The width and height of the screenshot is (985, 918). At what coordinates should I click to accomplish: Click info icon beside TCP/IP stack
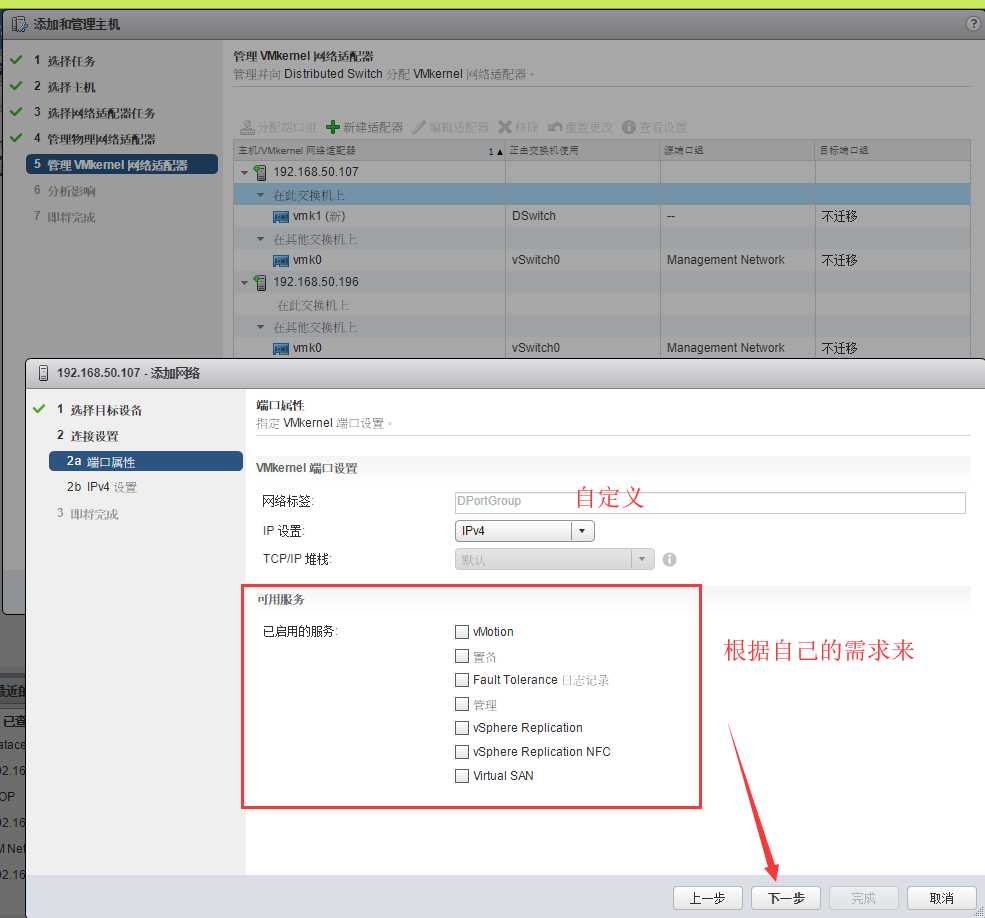670,559
